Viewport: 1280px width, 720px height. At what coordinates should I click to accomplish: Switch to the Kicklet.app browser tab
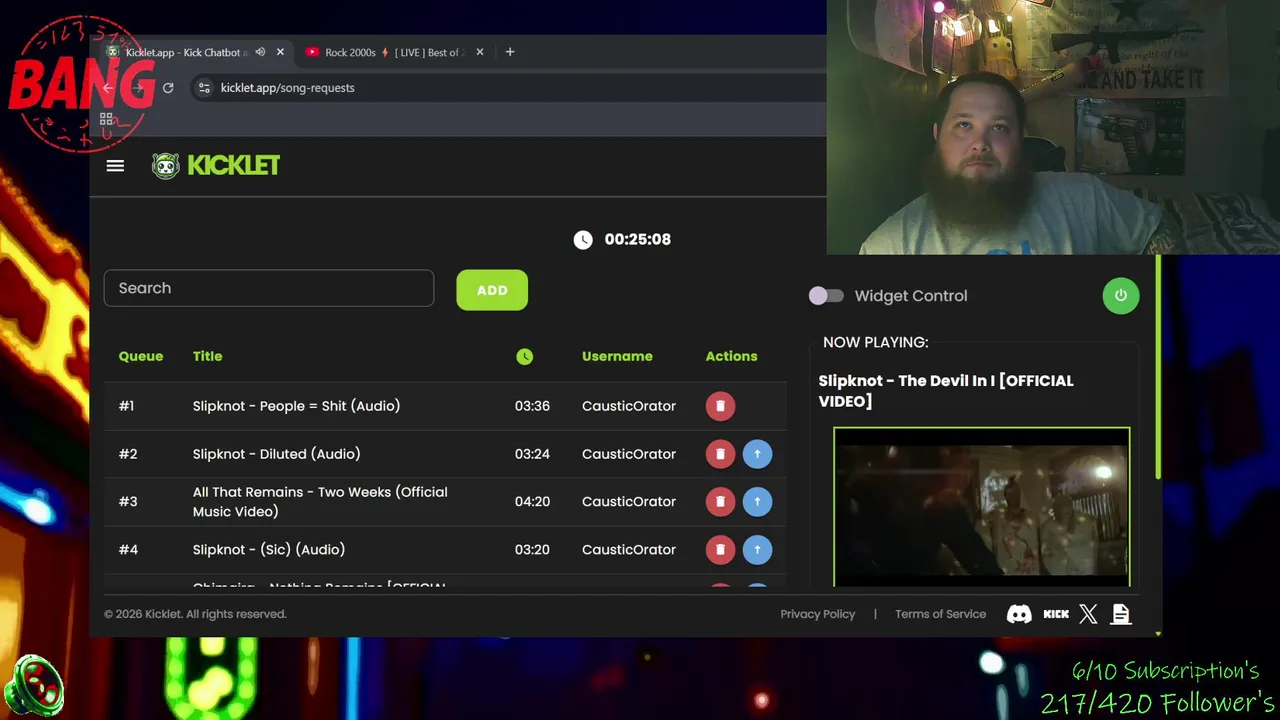(x=183, y=52)
